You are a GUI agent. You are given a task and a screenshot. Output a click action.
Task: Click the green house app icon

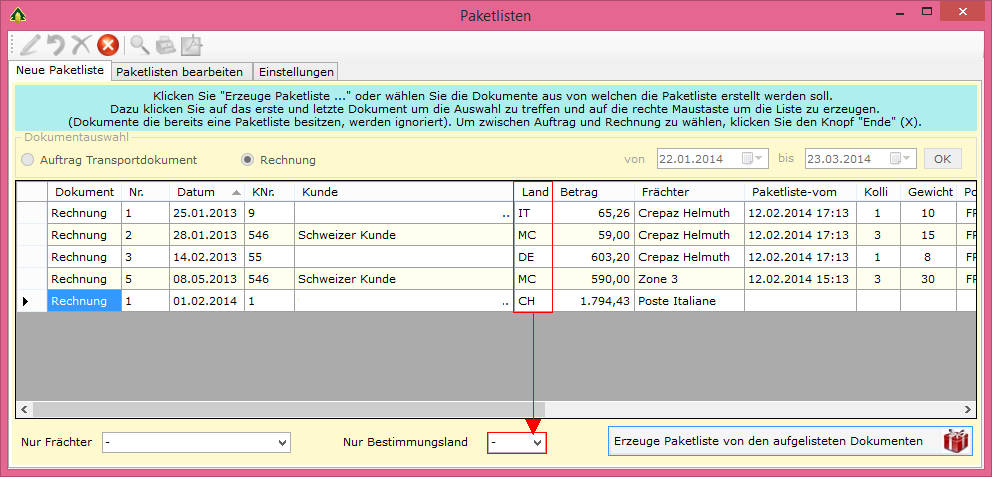pyautogui.click(x=17, y=15)
